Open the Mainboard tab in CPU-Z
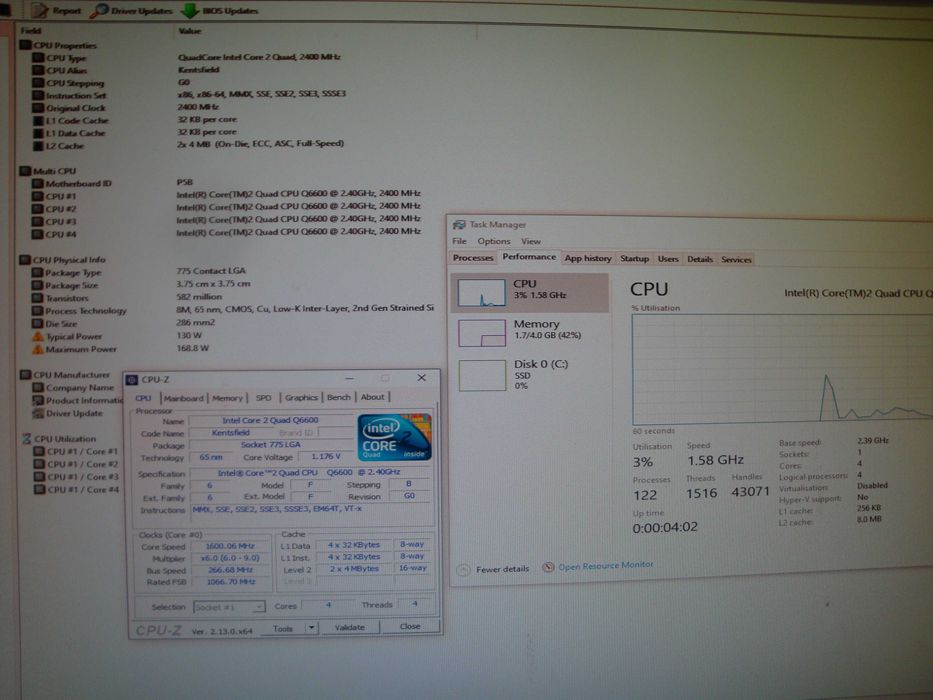This screenshot has width=933, height=700. click(x=184, y=398)
